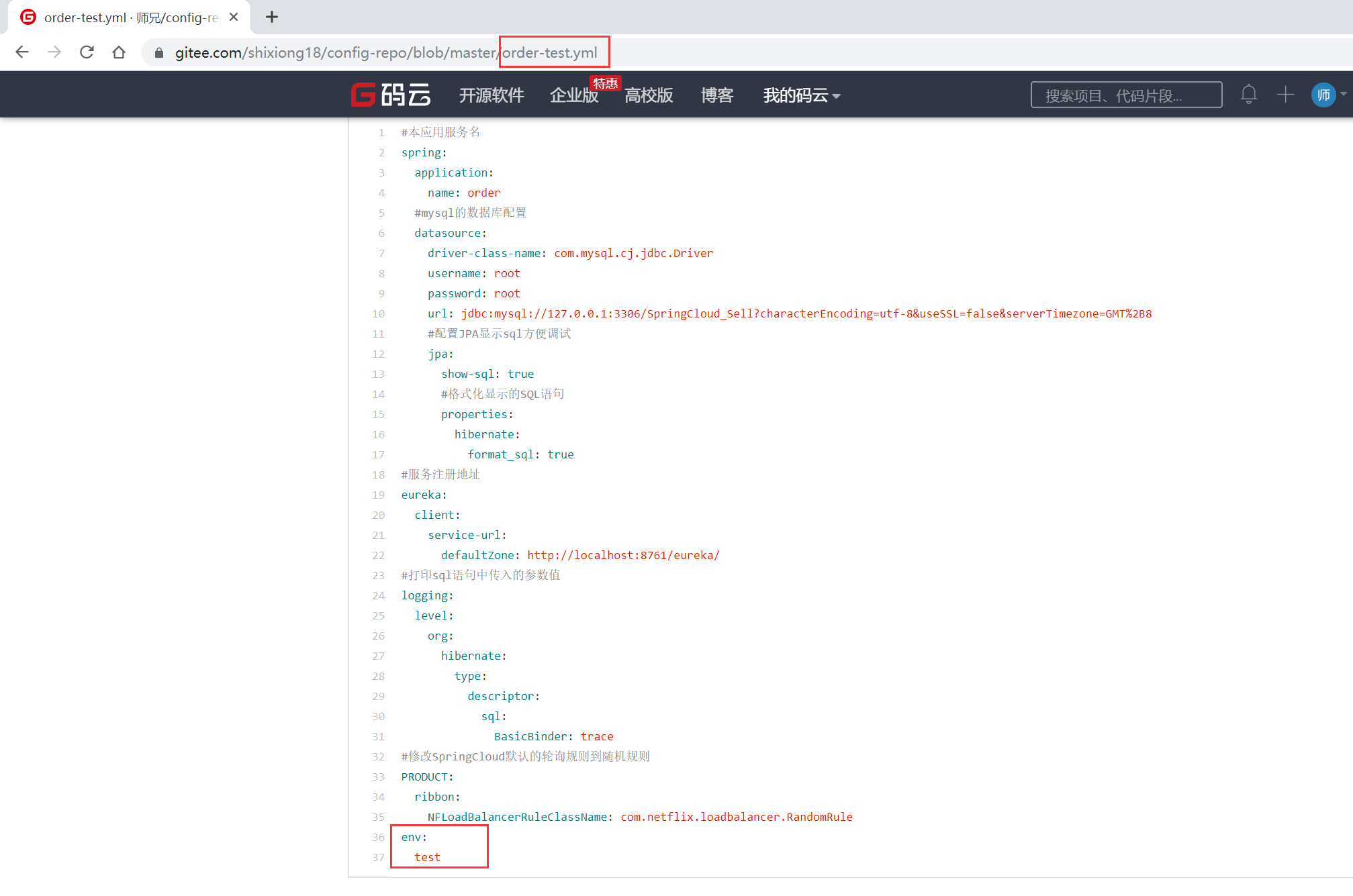Click the 'BasicBinder: trace' line
Screen dimensions: 1353x896
tap(553, 737)
